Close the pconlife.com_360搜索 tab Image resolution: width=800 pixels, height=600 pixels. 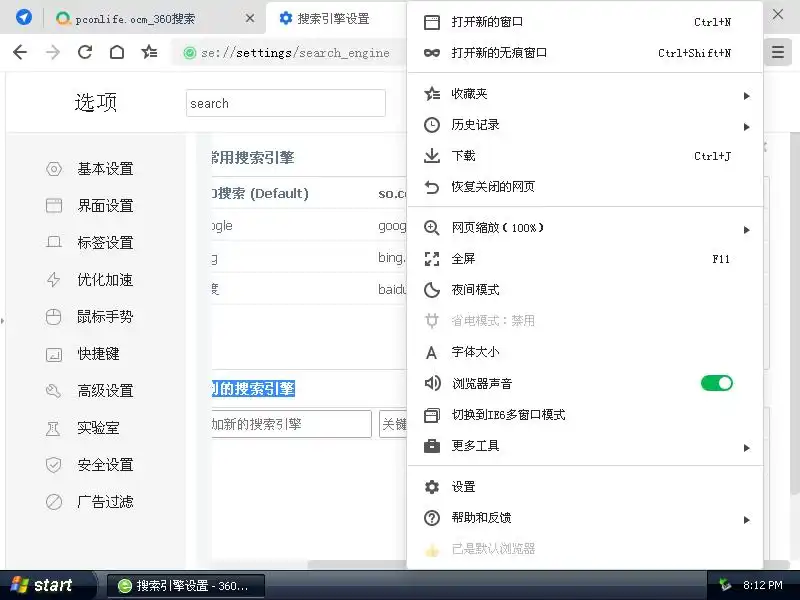tap(249, 19)
